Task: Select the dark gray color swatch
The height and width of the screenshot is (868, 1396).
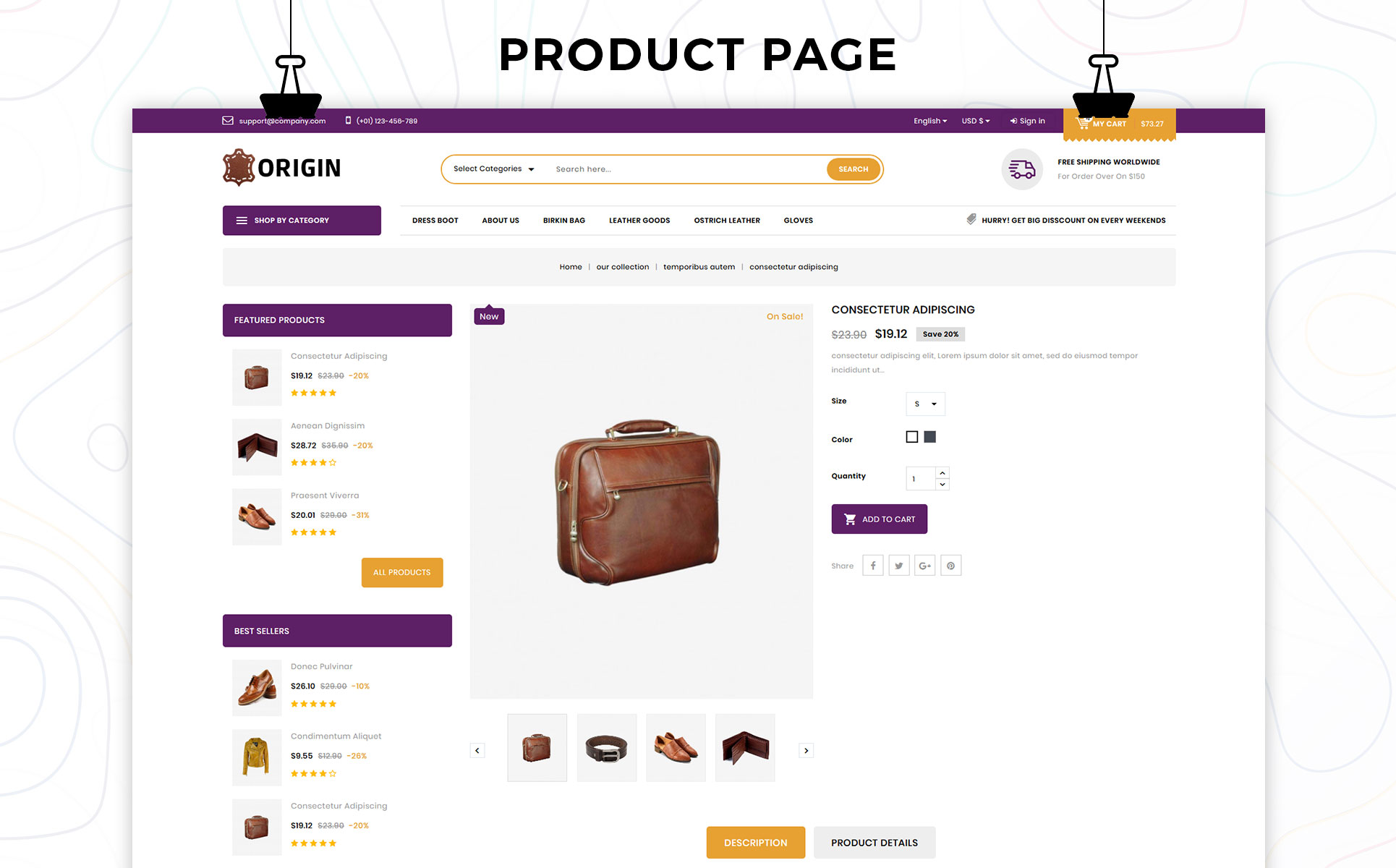Action: coord(930,437)
